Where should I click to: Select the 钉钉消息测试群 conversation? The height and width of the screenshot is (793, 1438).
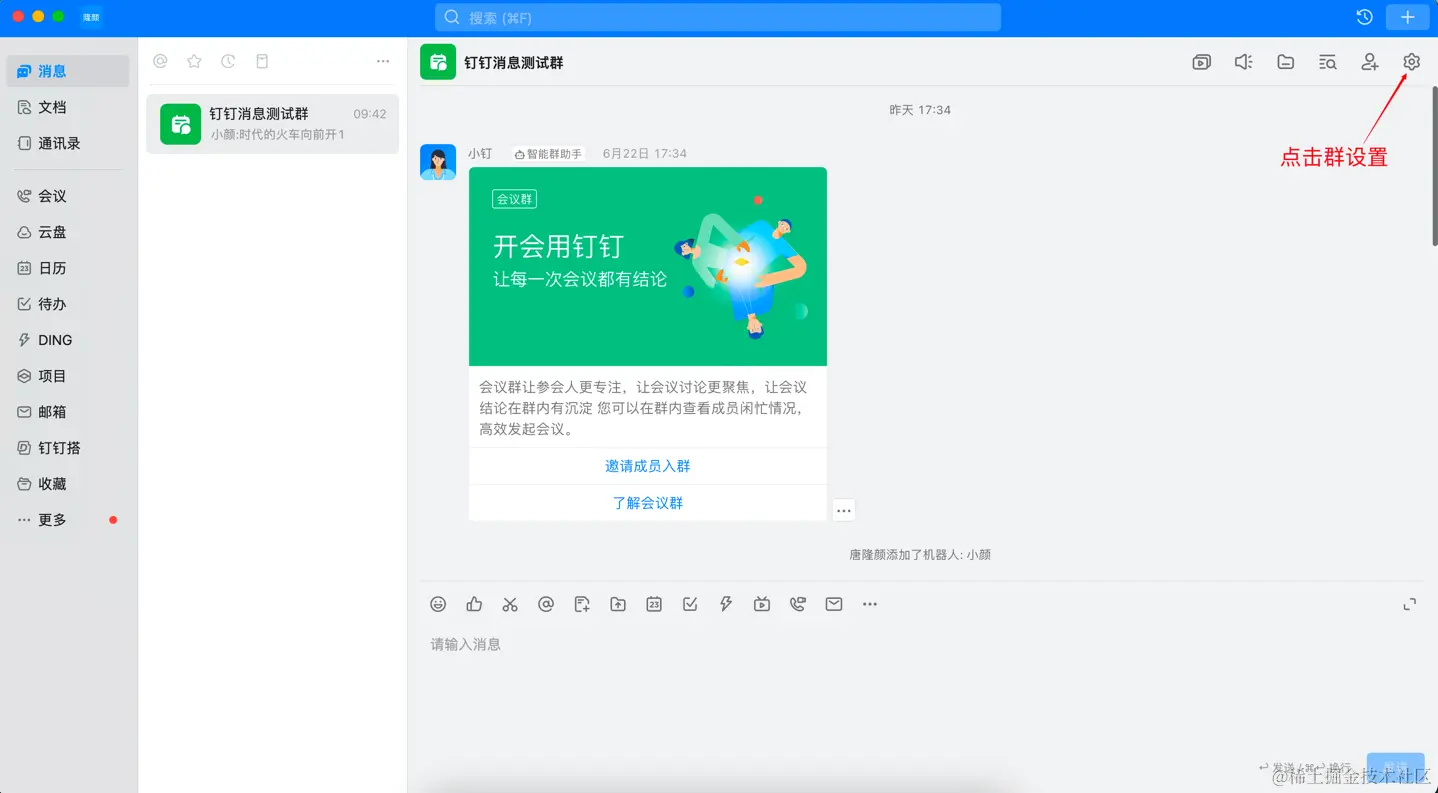[272, 124]
